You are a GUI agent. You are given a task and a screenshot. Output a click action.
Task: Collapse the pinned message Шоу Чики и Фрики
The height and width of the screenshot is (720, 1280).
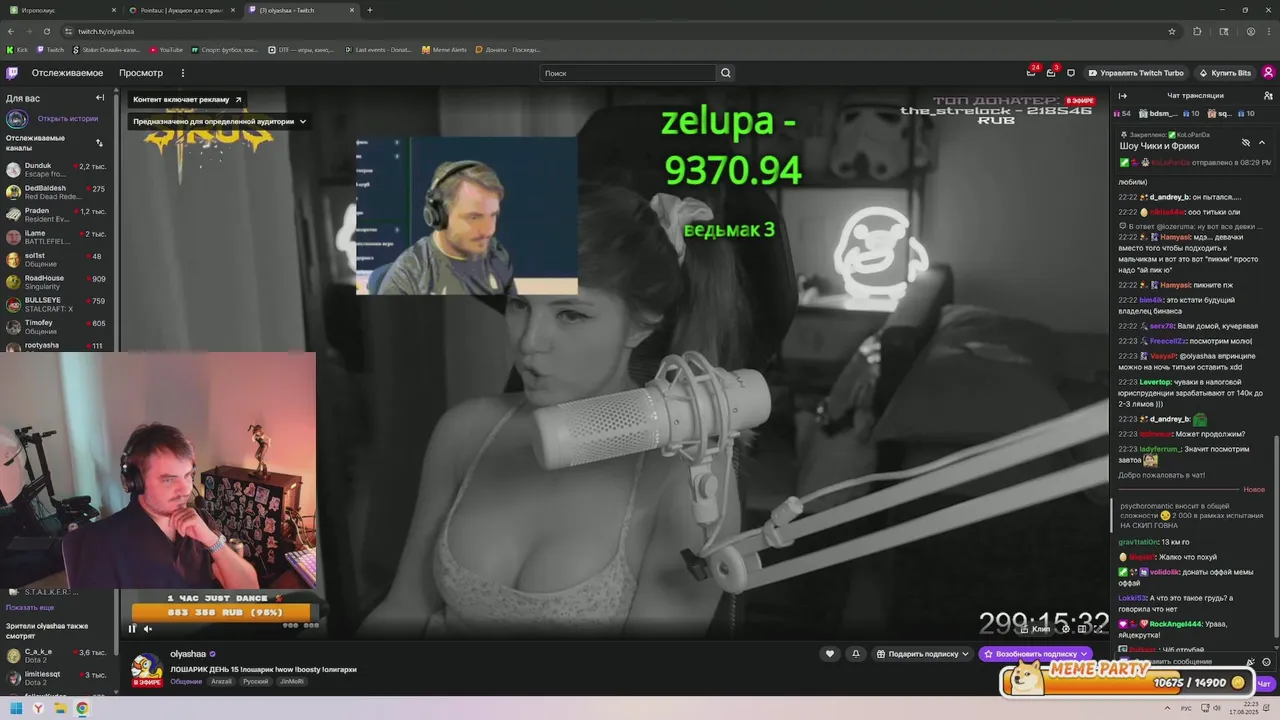click(x=1261, y=143)
